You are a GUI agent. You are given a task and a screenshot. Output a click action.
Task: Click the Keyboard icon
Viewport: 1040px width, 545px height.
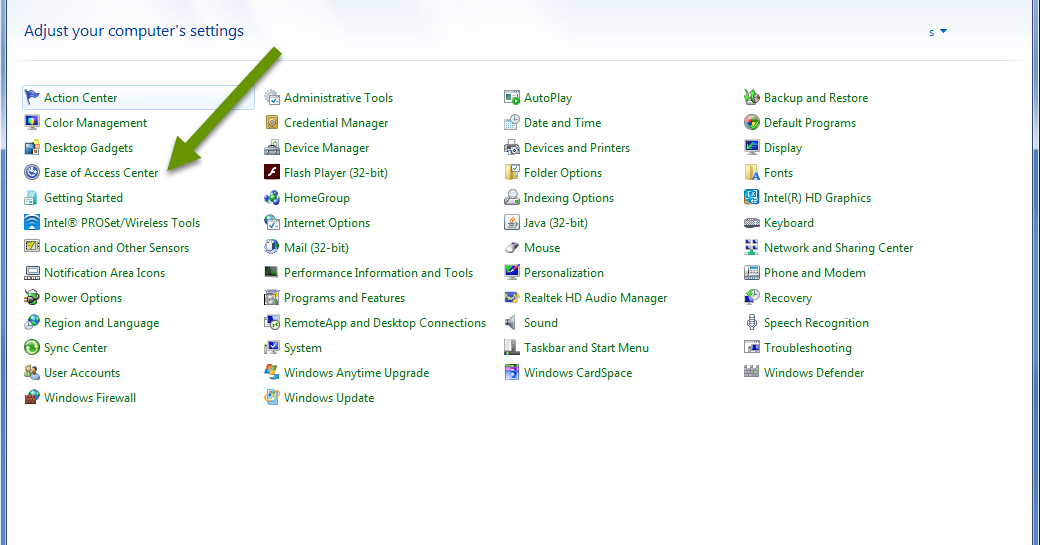click(x=751, y=223)
